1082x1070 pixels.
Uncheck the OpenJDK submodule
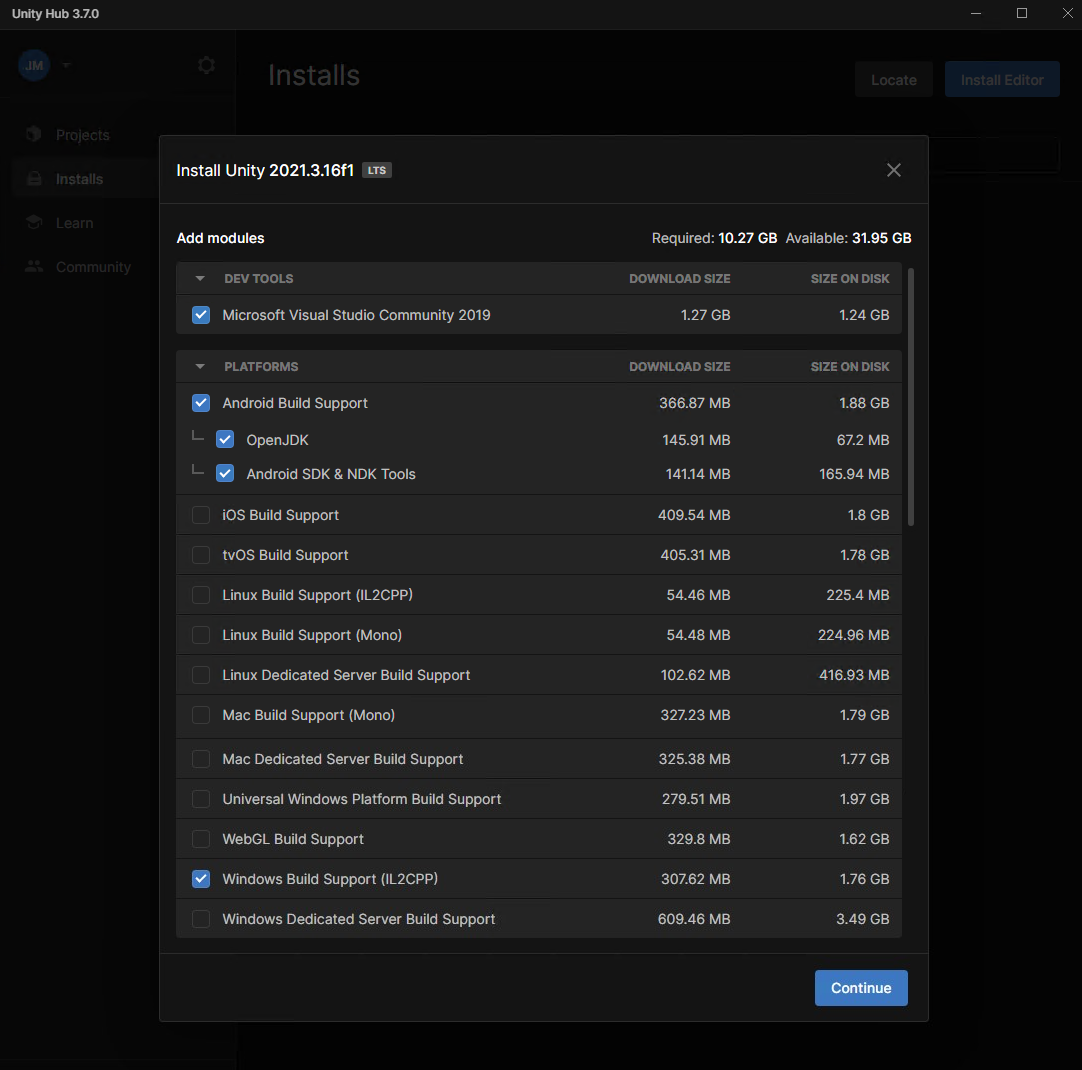tap(225, 440)
